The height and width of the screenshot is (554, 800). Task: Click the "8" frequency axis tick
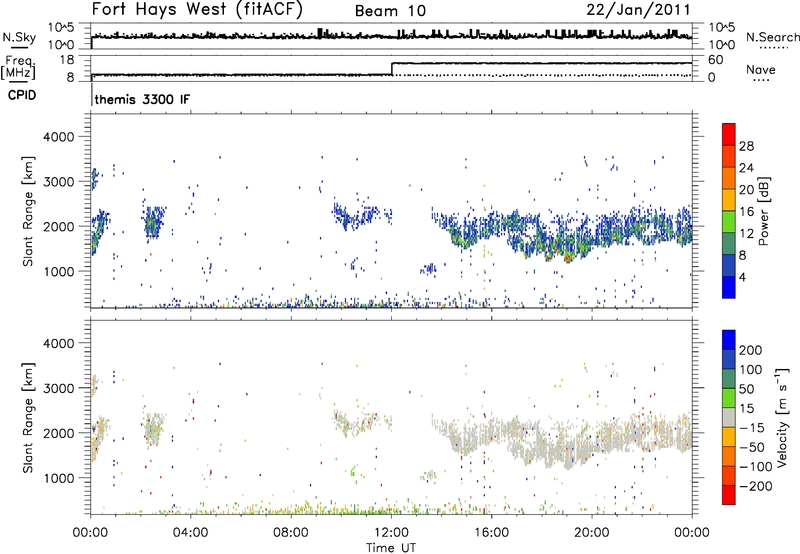click(70, 78)
